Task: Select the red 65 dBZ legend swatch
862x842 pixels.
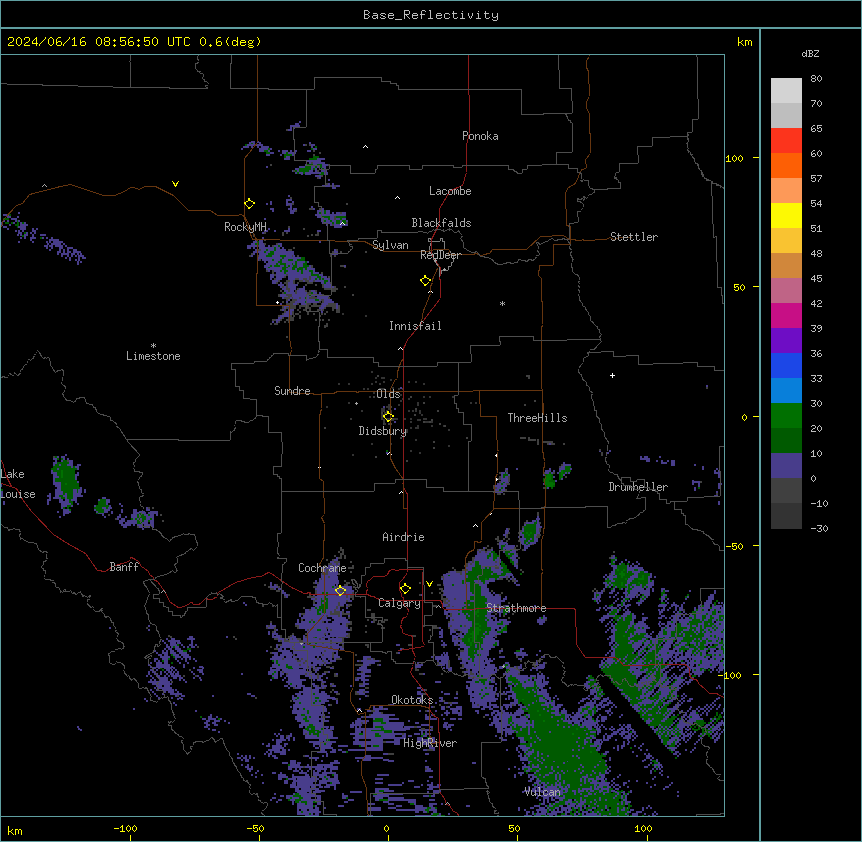Action: tap(786, 140)
